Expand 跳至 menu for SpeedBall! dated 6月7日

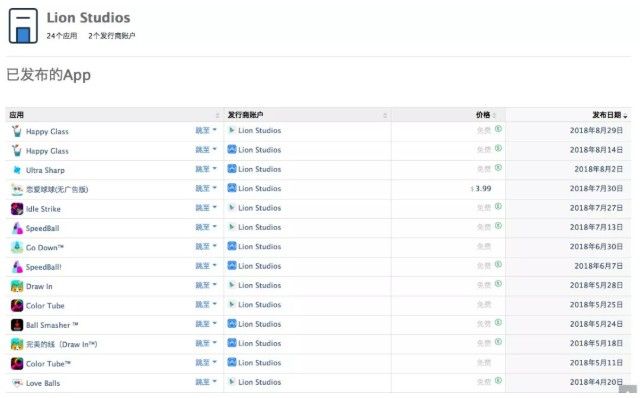206,266
